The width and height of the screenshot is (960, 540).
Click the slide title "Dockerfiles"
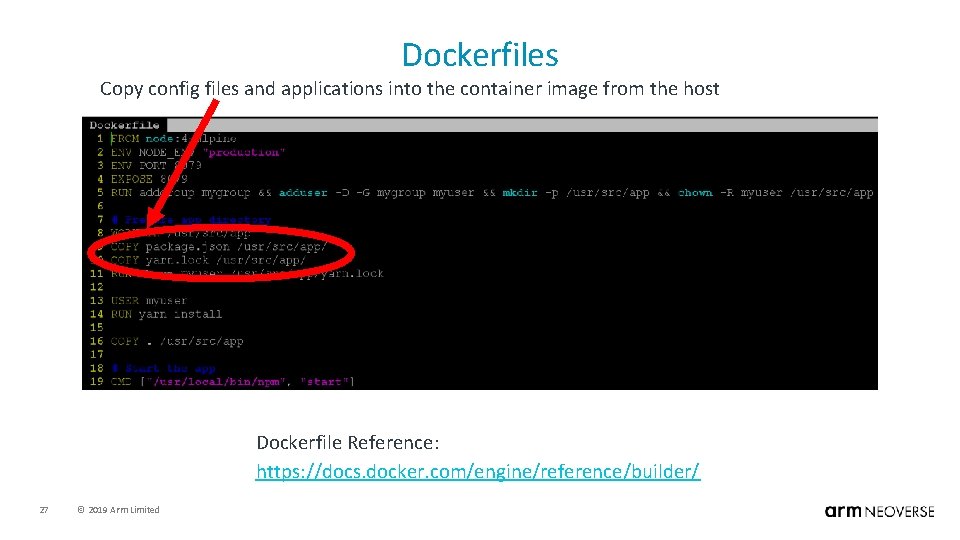(x=480, y=54)
